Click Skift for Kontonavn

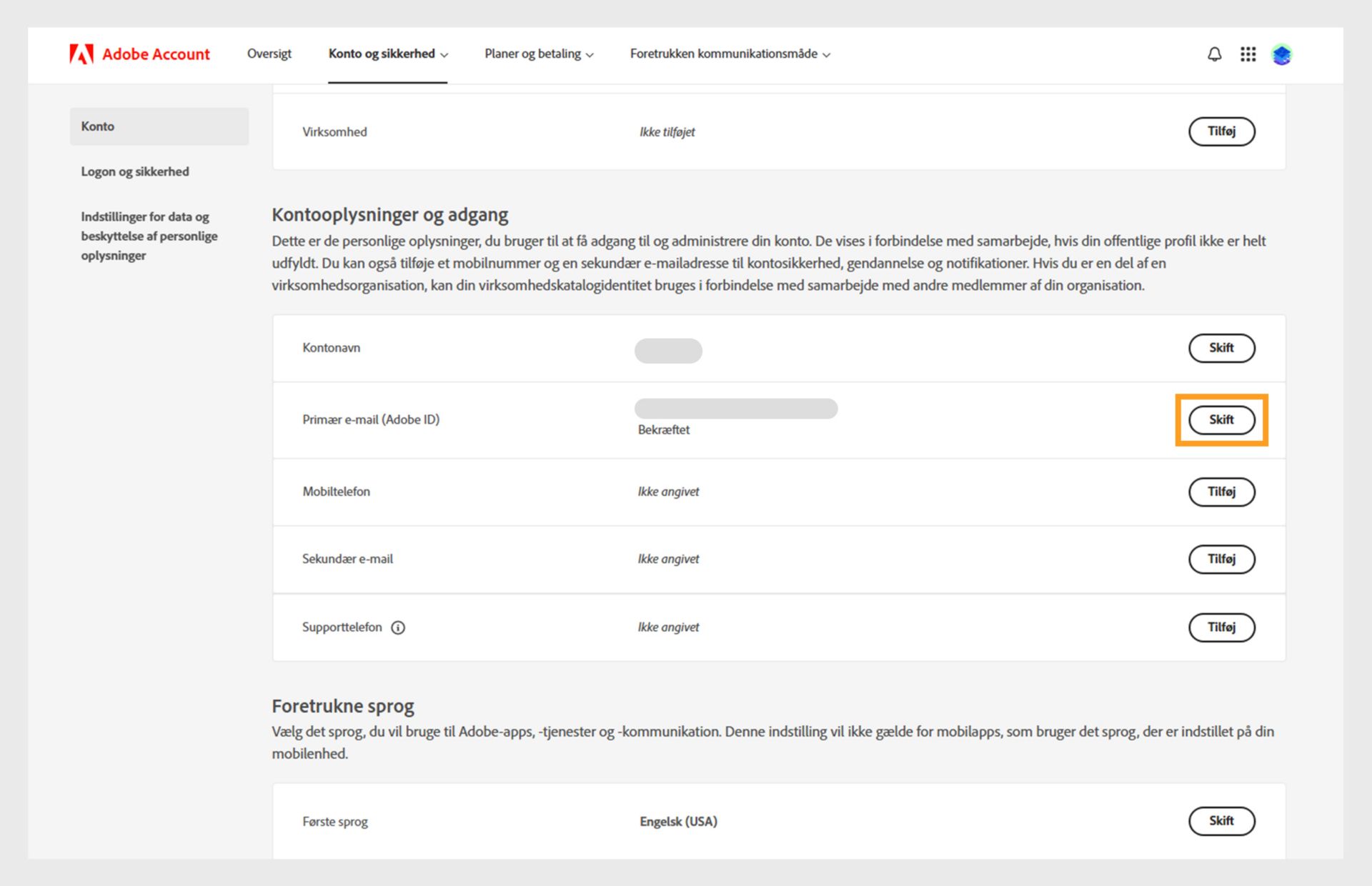(x=1221, y=348)
